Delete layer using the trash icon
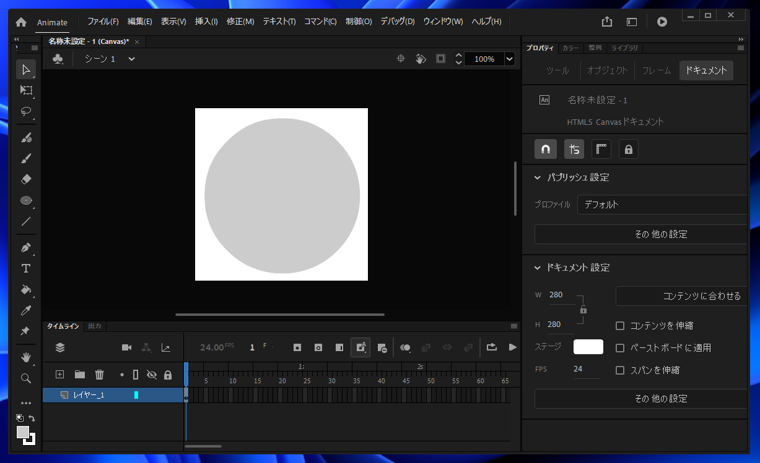760x463 pixels. point(99,375)
